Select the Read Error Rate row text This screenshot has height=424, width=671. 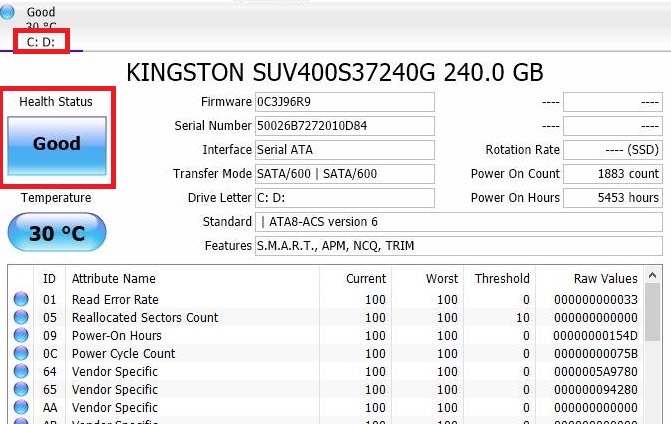point(115,299)
